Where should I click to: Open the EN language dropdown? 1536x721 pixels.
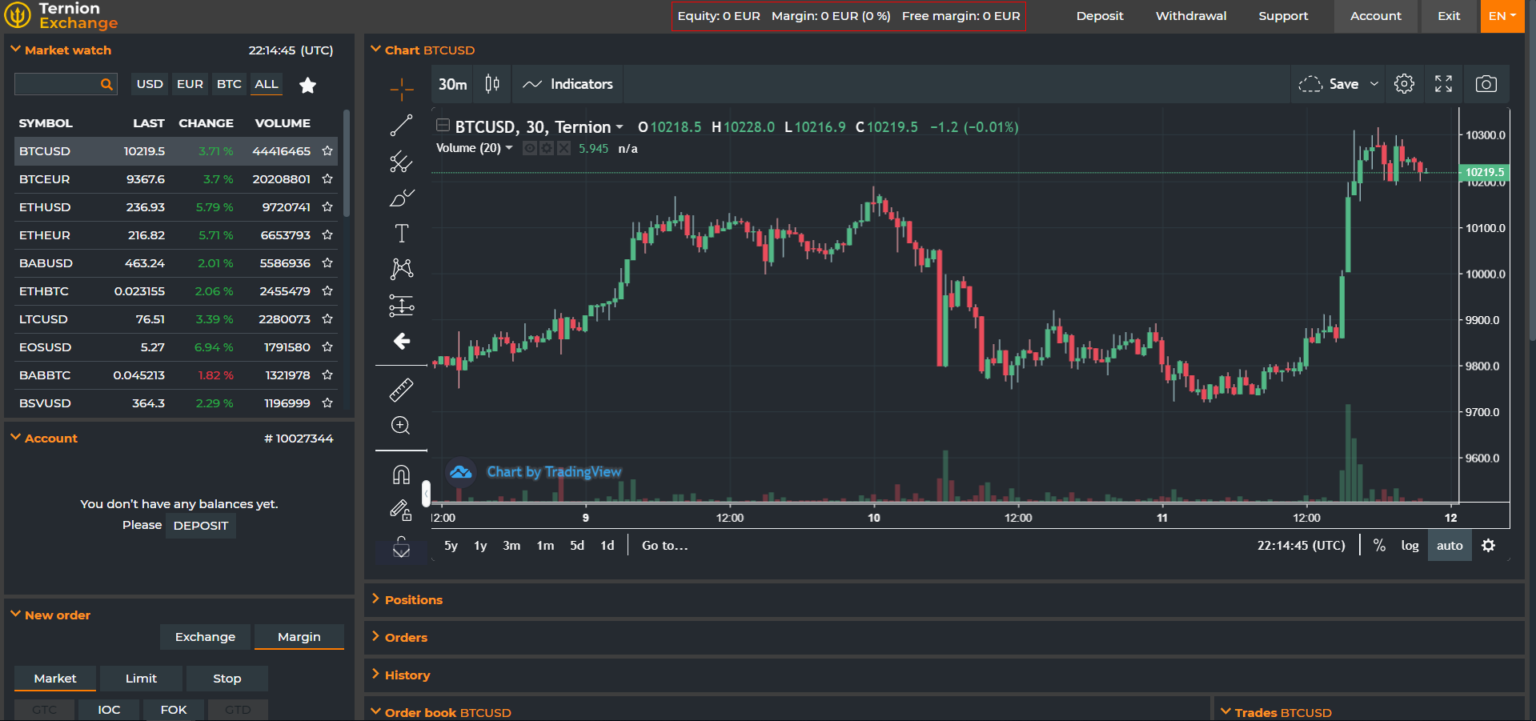[1502, 16]
